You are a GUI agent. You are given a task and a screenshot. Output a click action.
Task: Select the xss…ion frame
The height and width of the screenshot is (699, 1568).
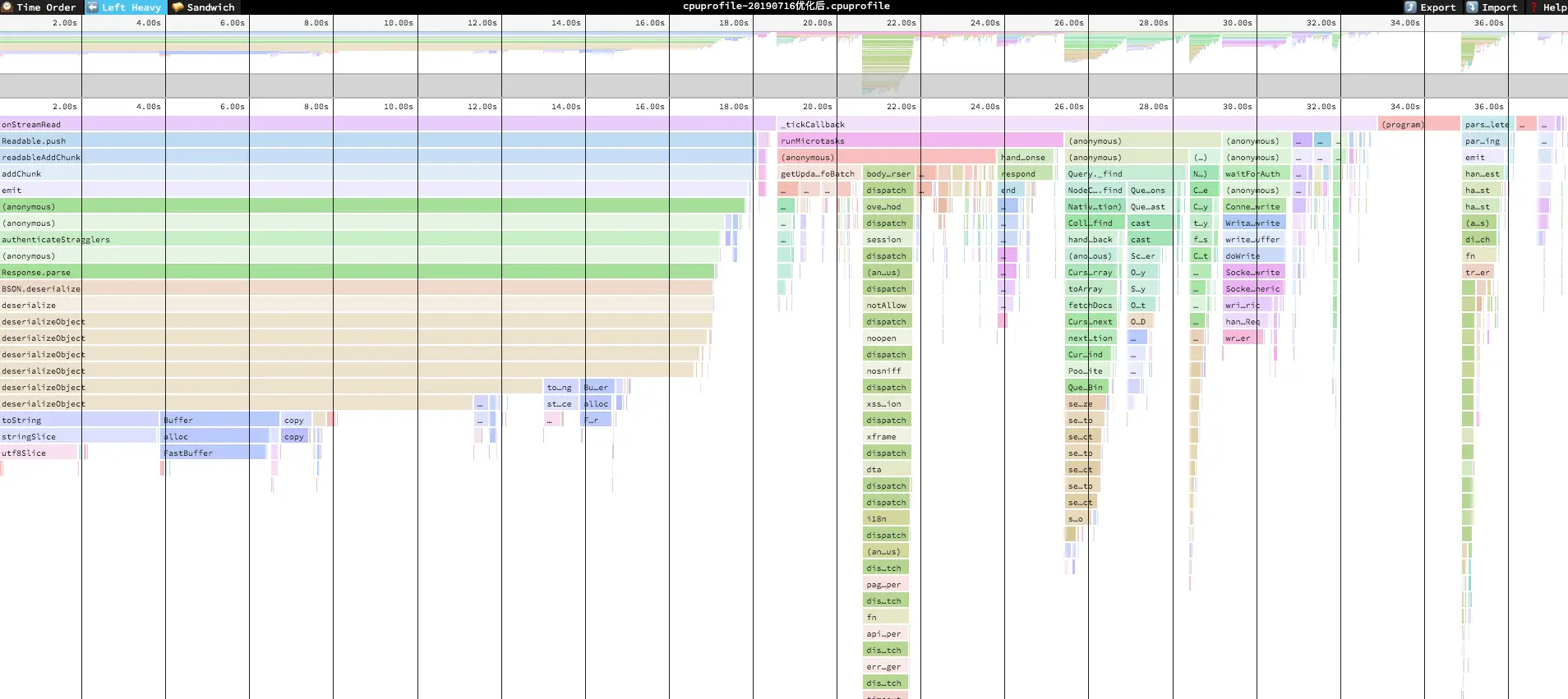(887, 403)
